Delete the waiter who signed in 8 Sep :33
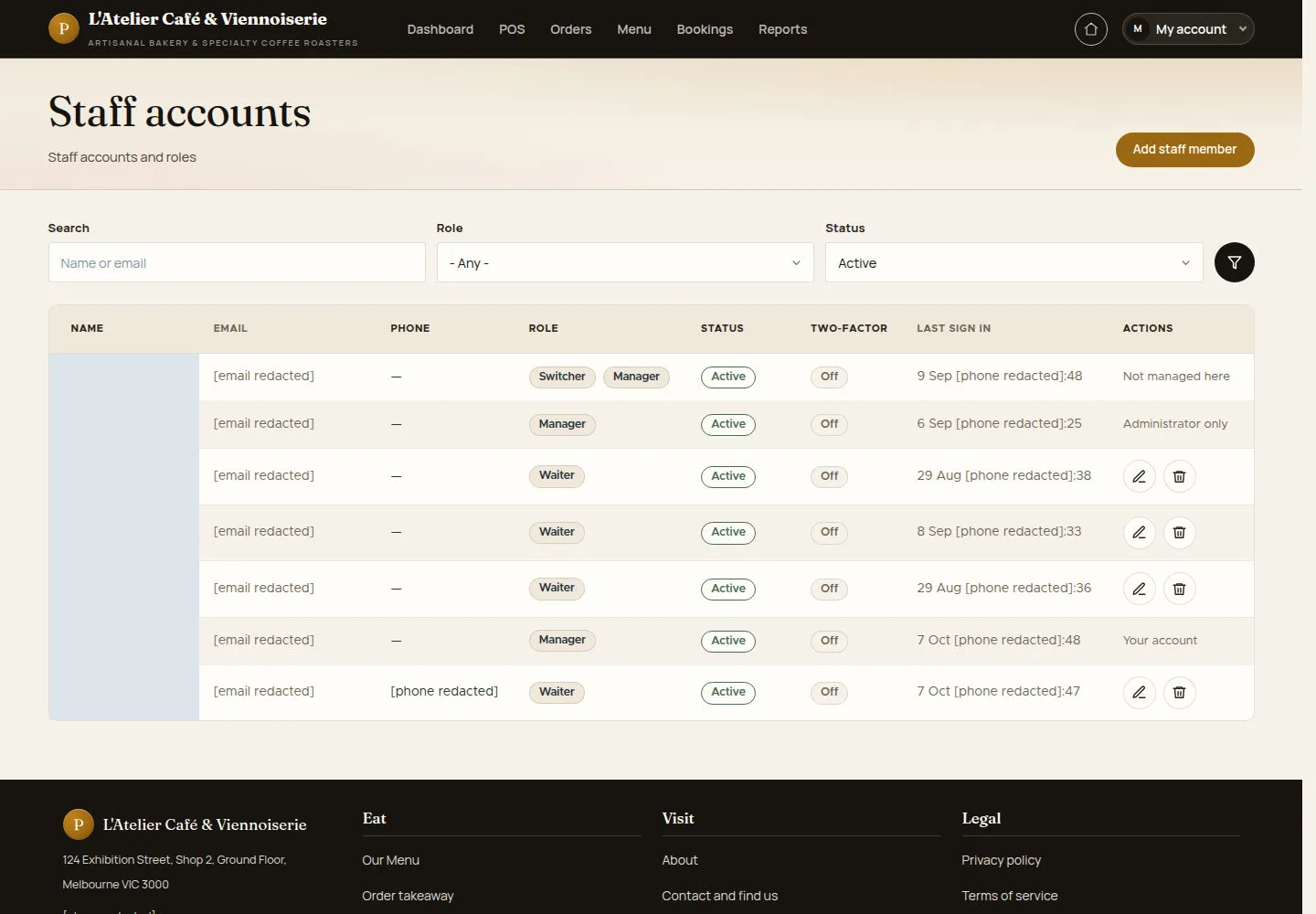 pyautogui.click(x=1179, y=533)
